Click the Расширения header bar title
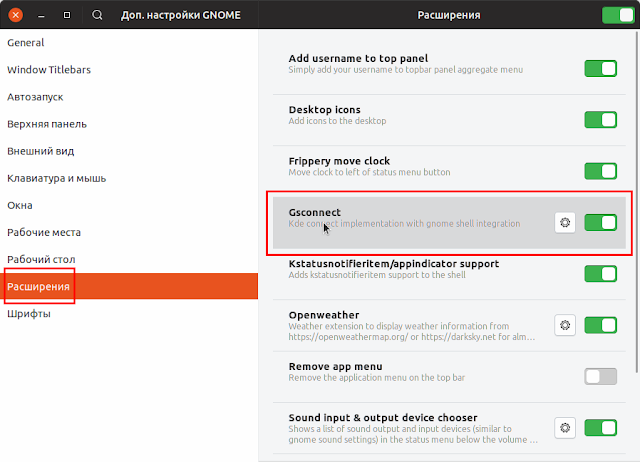Image resolution: width=640 pixels, height=462 pixels. coord(449,15)
